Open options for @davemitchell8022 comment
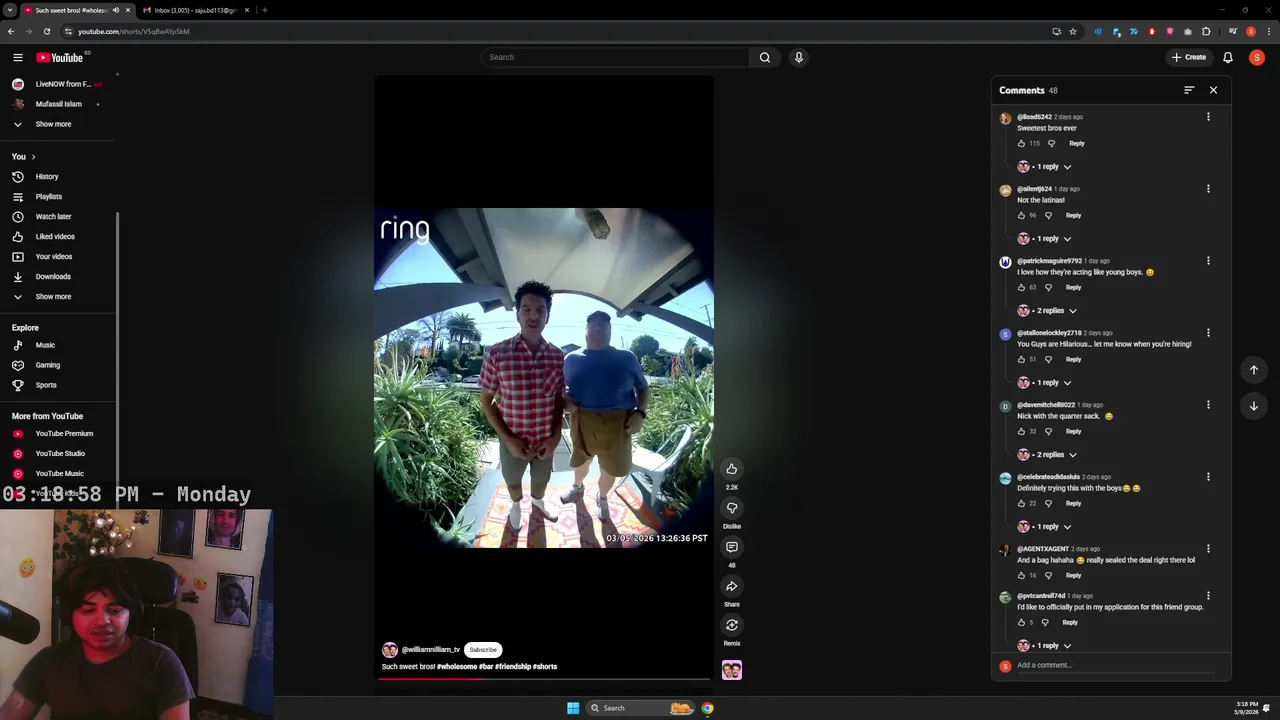The height and width of the screenshot is (720, 1280). [x=1208, y=405]
